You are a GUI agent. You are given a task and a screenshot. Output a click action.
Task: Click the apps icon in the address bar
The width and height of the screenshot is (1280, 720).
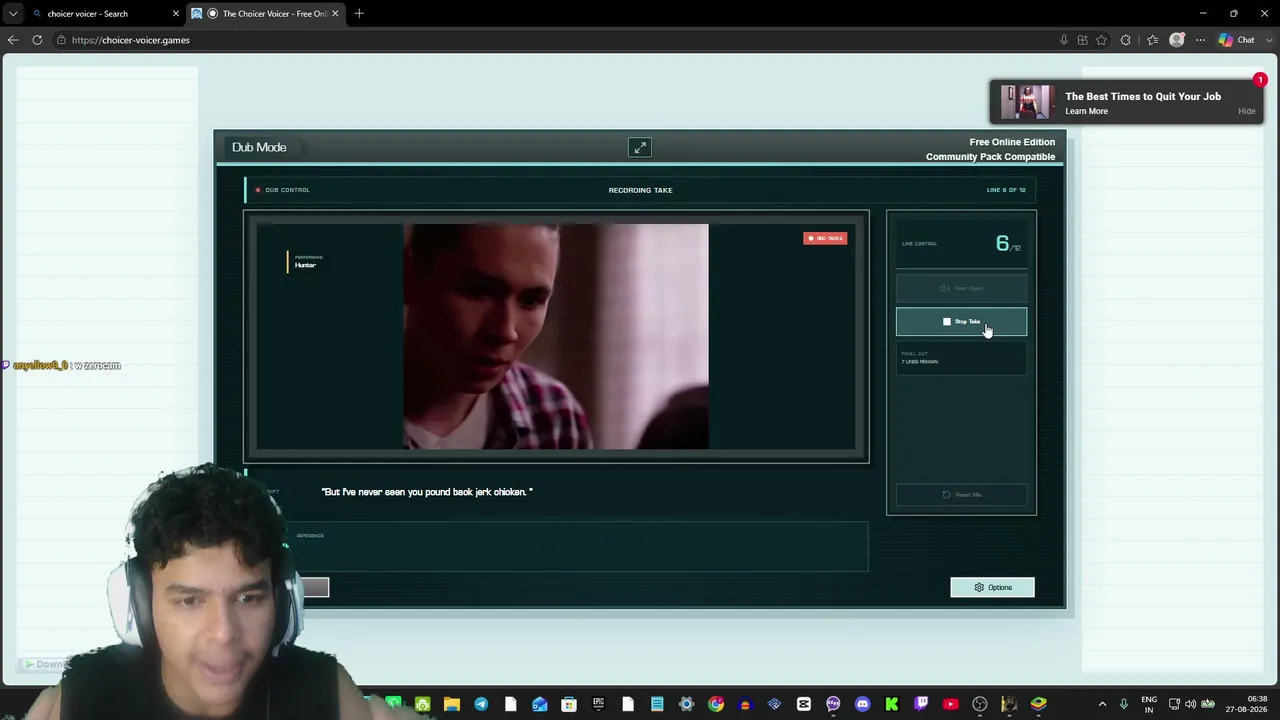tap(1082, 40)
